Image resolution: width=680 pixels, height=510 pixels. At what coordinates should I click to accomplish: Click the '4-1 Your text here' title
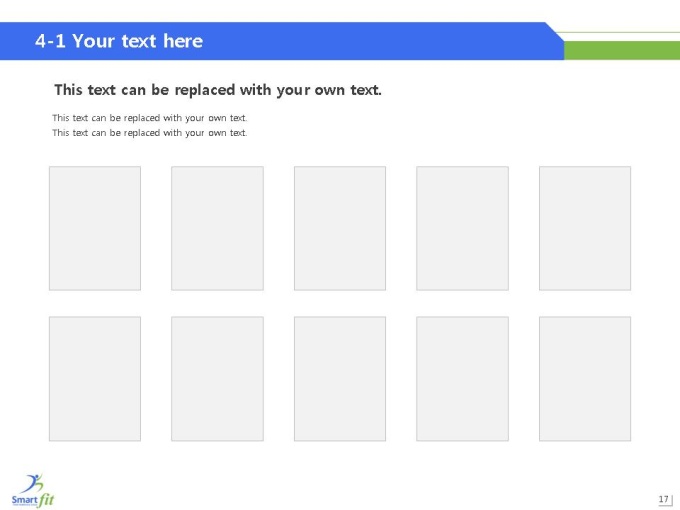pos(119,41)
